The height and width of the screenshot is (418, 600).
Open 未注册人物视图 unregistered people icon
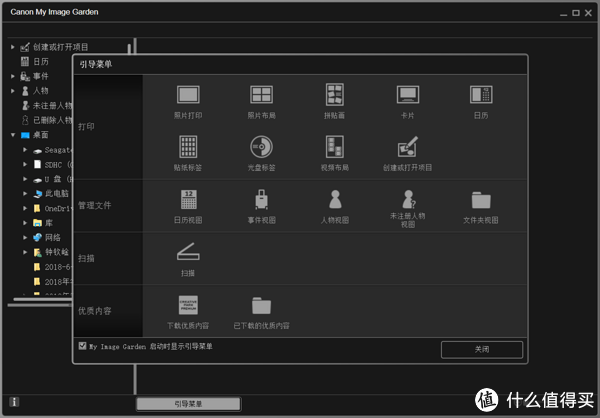coord(408,199)
